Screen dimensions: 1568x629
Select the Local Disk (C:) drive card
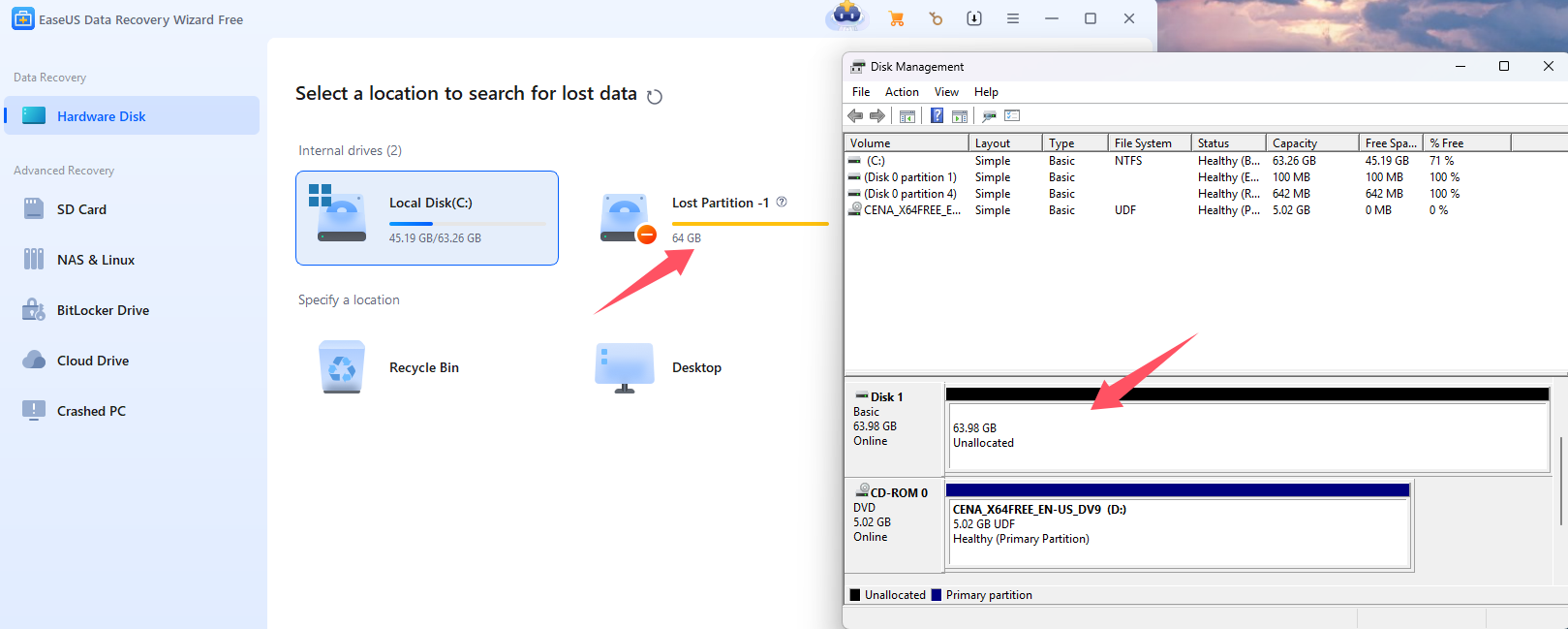point(427,218)
